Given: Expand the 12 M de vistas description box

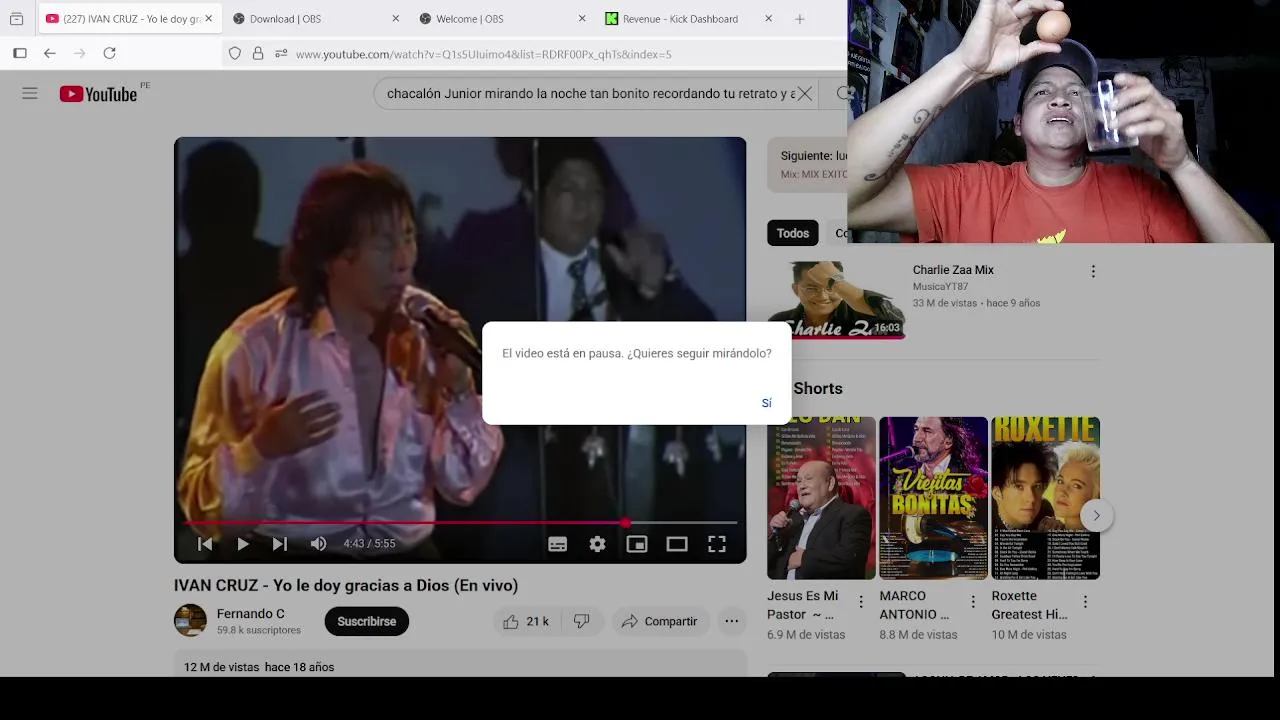Looking at the screenshot, I should (460, 664).
